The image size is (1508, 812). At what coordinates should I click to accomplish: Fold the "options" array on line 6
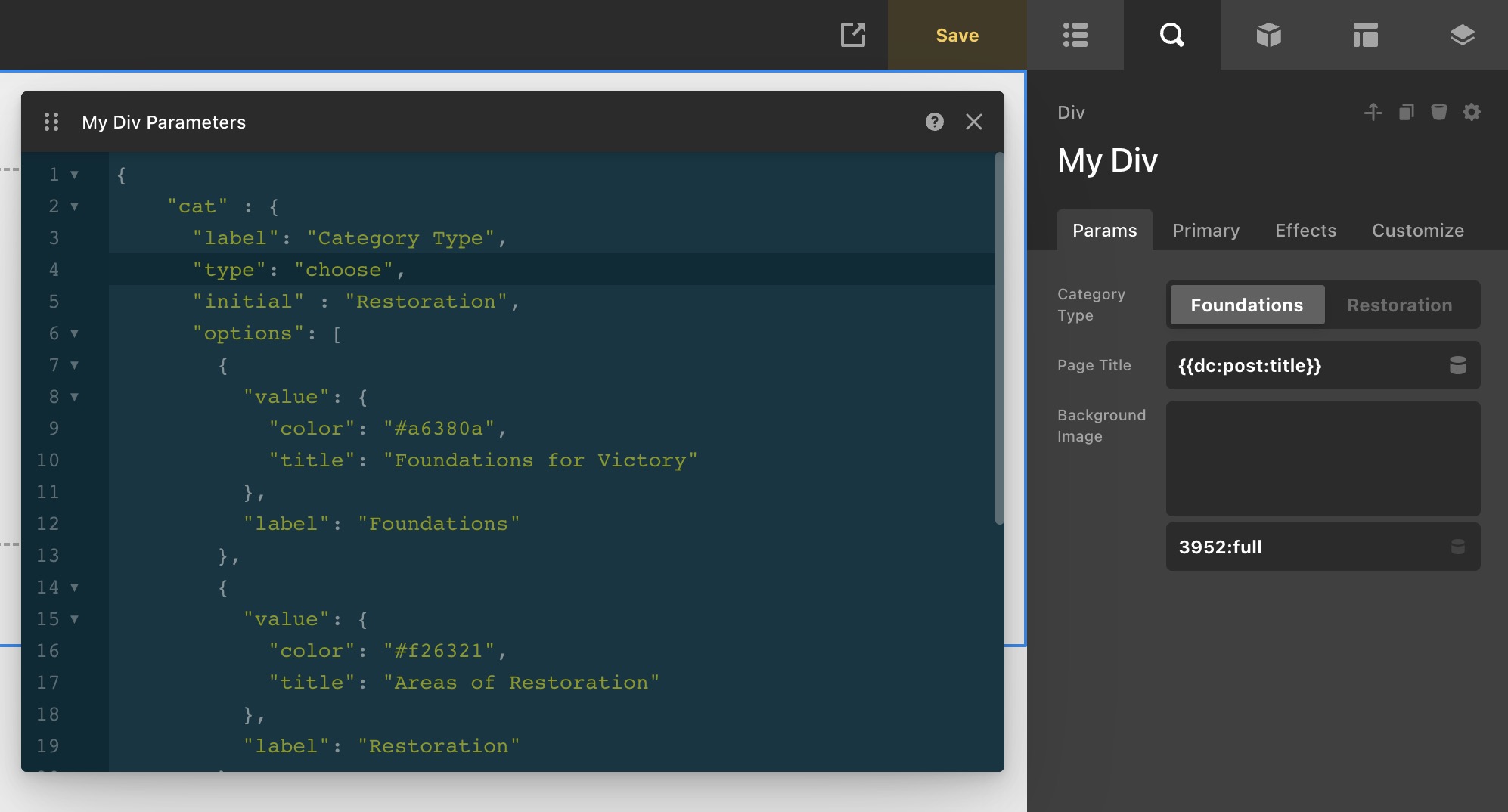(x=74, y=333)
